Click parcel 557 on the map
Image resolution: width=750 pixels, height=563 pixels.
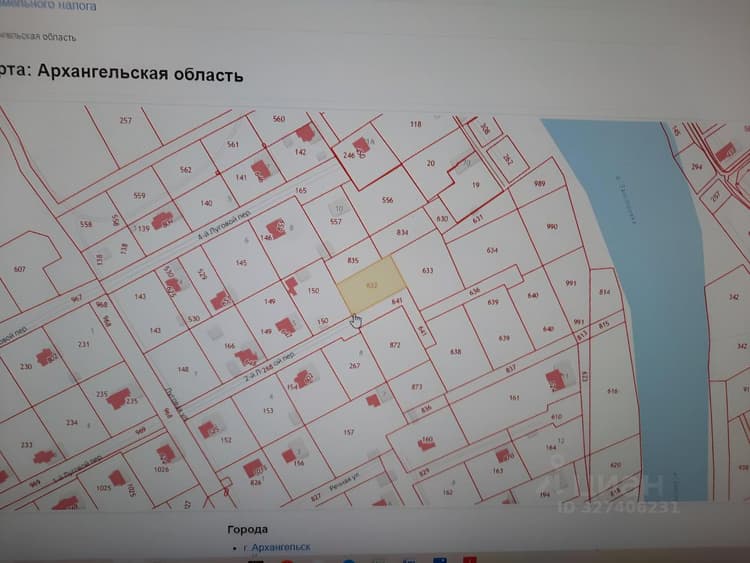pyautogui.click(x=336, y=221)
